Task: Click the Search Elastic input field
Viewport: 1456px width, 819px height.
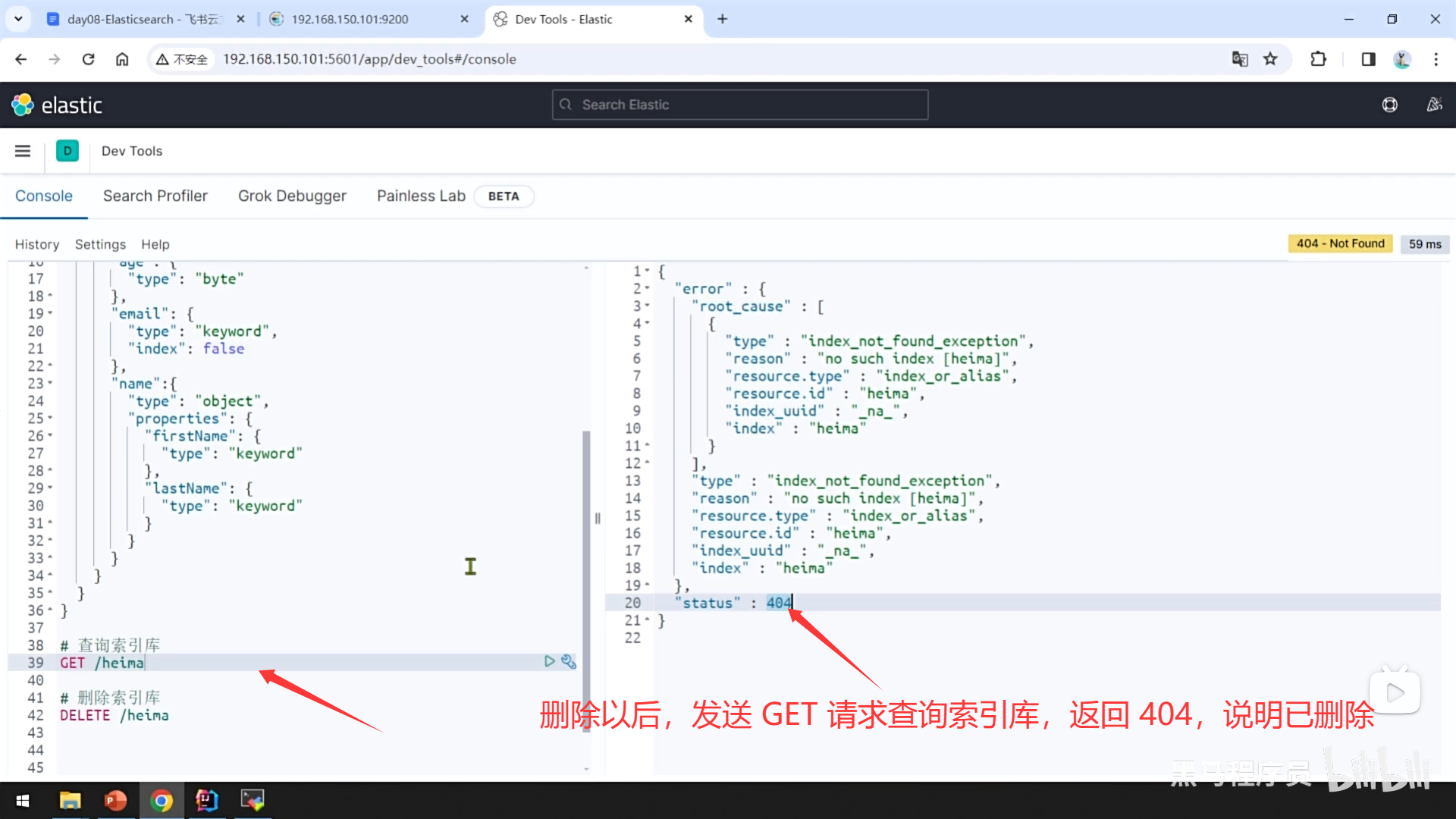Action: tap(739, 105)
